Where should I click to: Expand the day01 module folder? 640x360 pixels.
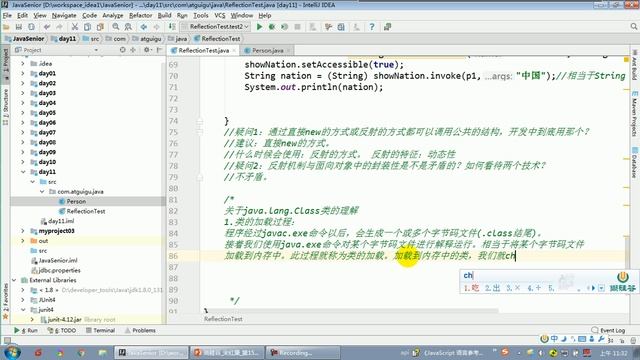pos(23,73)
